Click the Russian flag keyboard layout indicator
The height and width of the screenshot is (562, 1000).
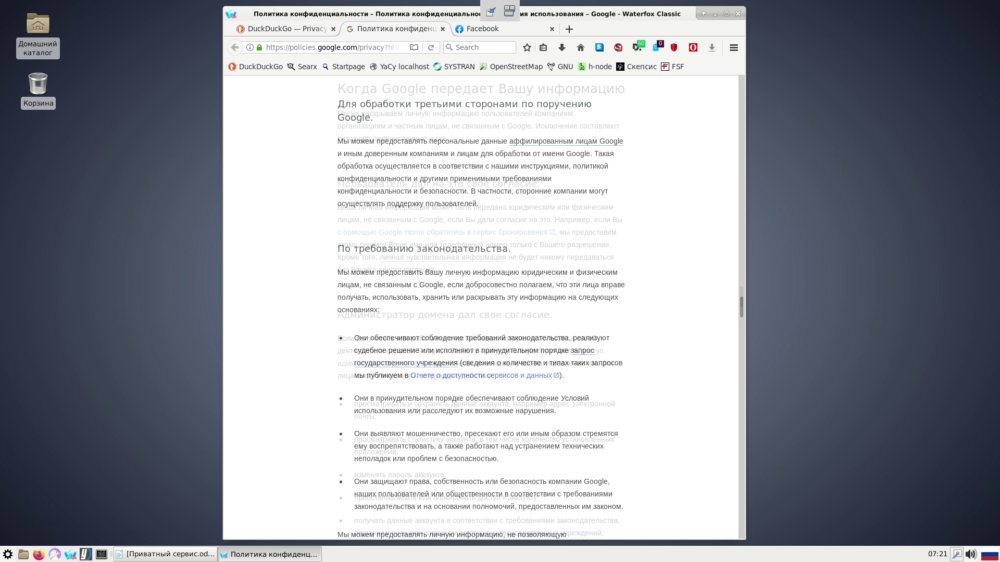tap(990, 554)
